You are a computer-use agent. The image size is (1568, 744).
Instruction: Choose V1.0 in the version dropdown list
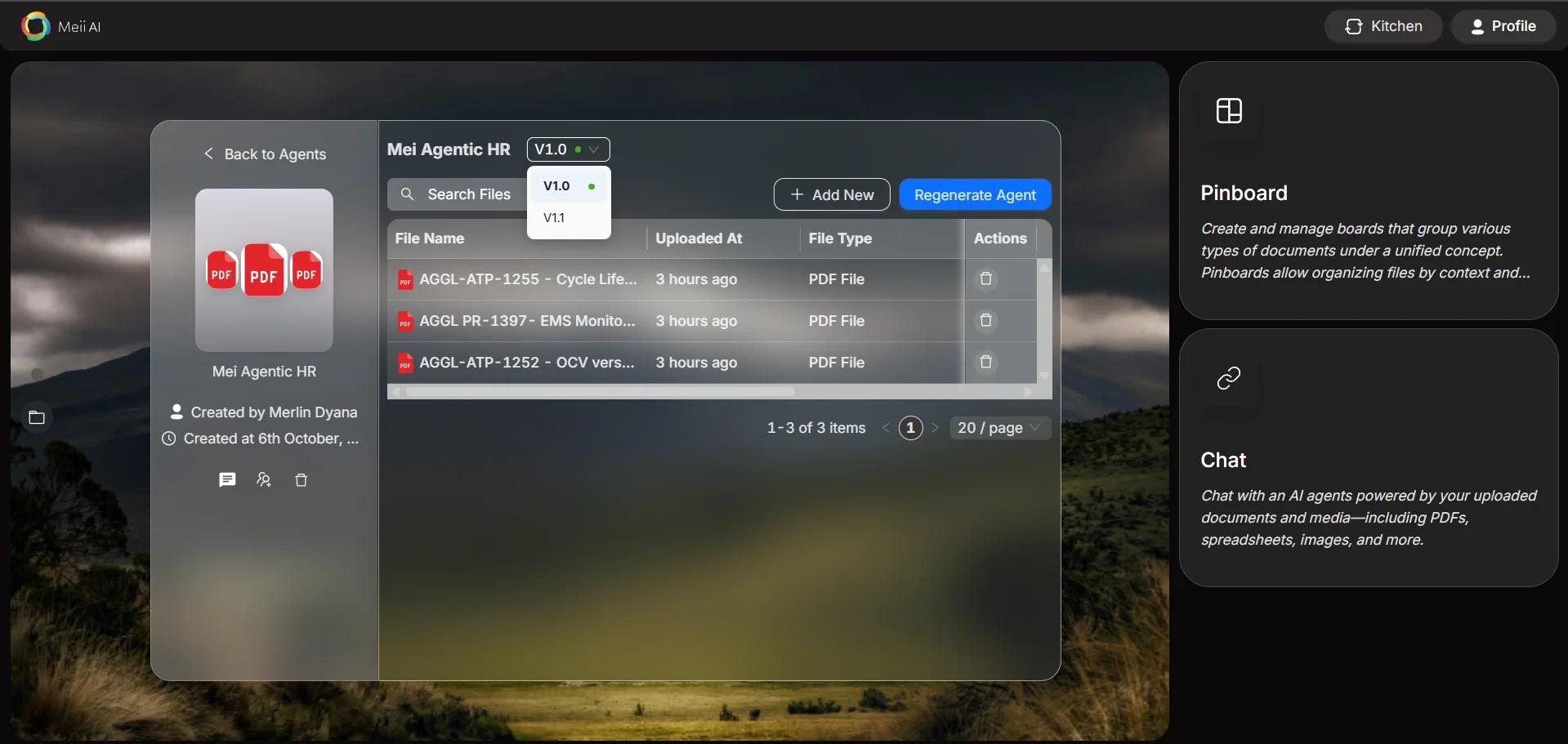coord(557,186)
